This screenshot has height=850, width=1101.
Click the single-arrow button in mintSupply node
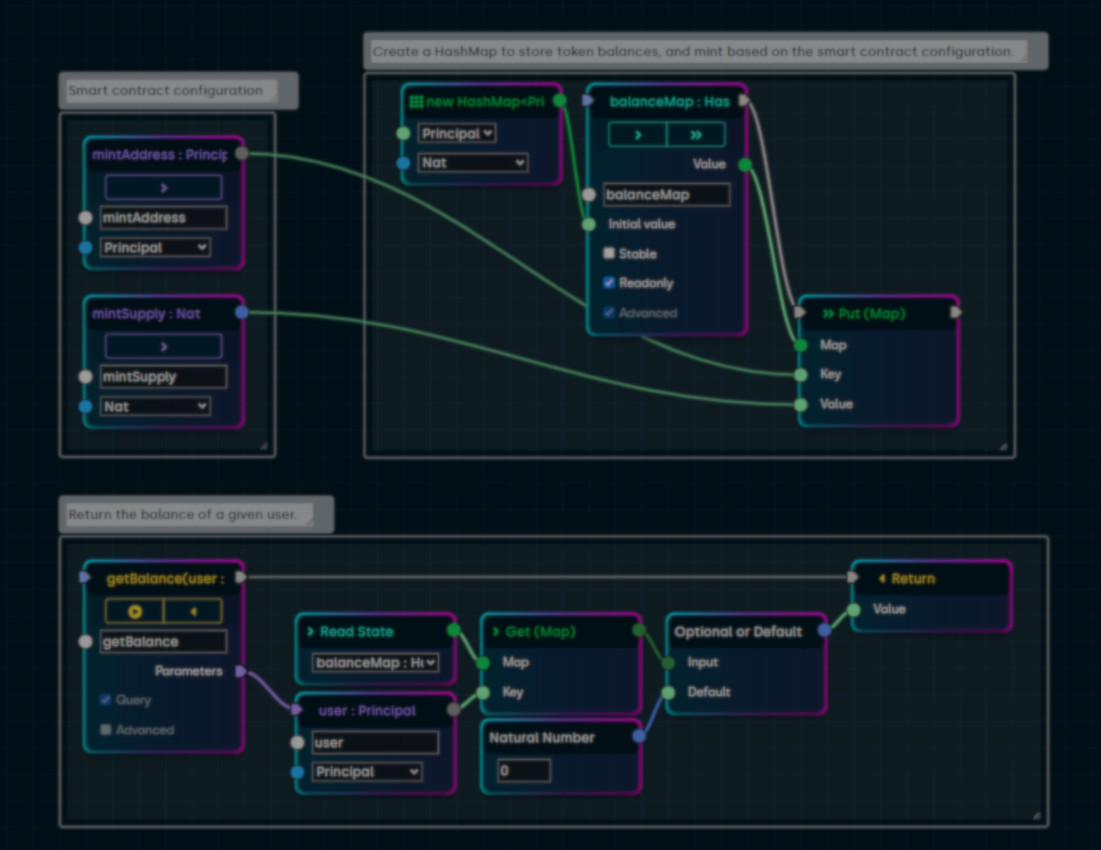163,347
